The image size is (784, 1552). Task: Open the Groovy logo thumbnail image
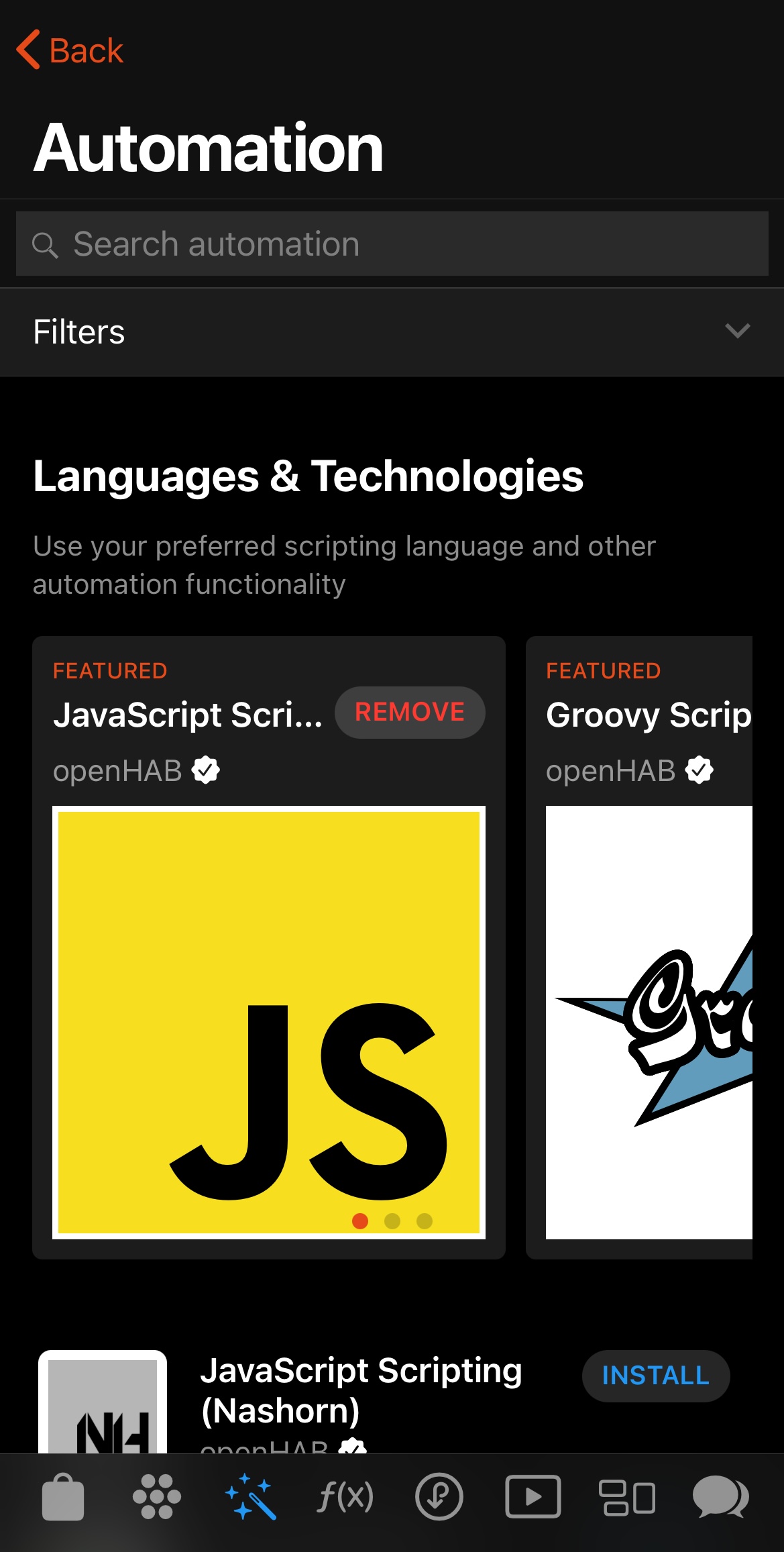pyautogui.click(x=649, y=1022)
